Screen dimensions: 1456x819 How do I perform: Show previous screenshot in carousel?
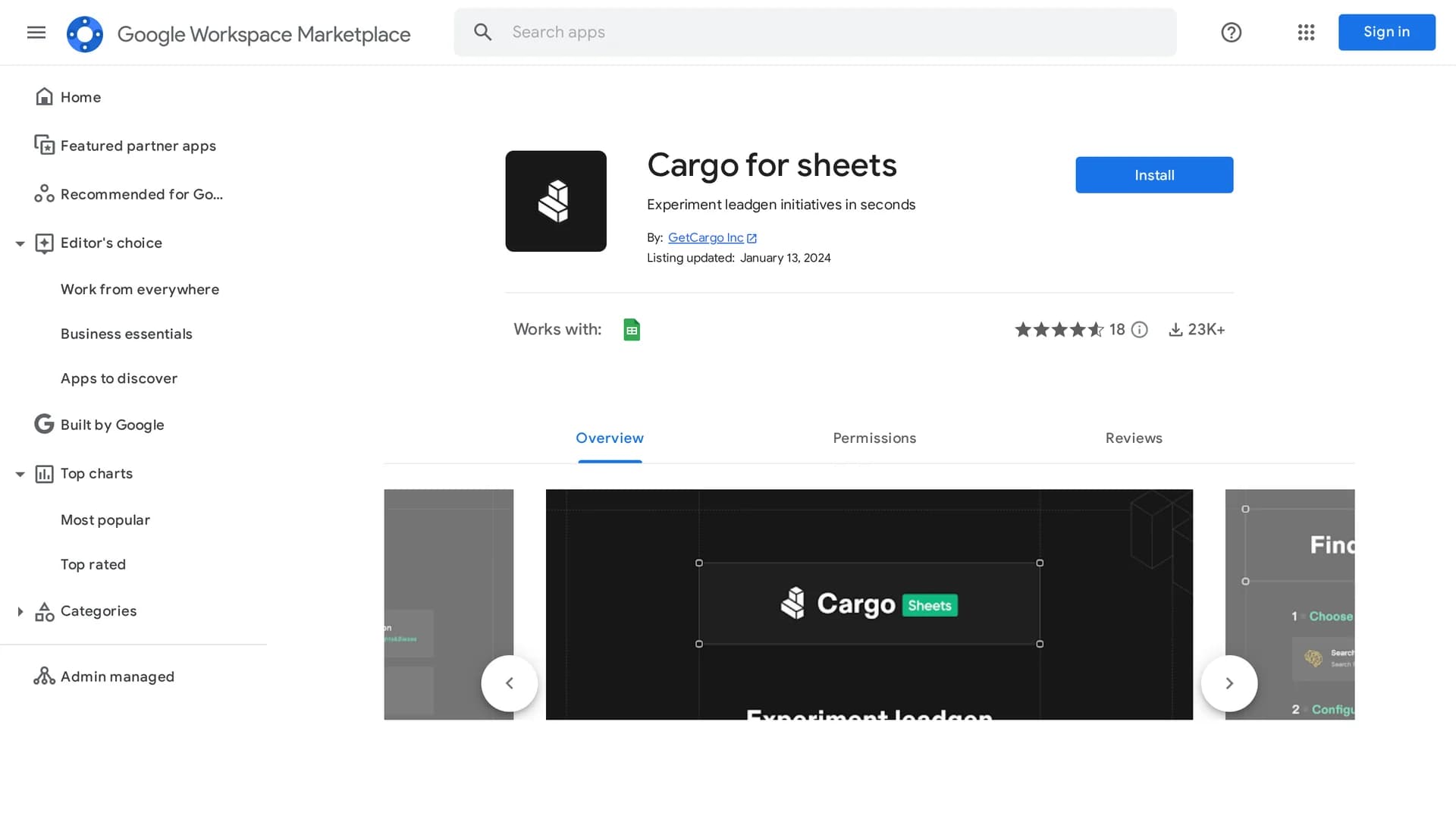pyautogui.click(x=510, y=683)
